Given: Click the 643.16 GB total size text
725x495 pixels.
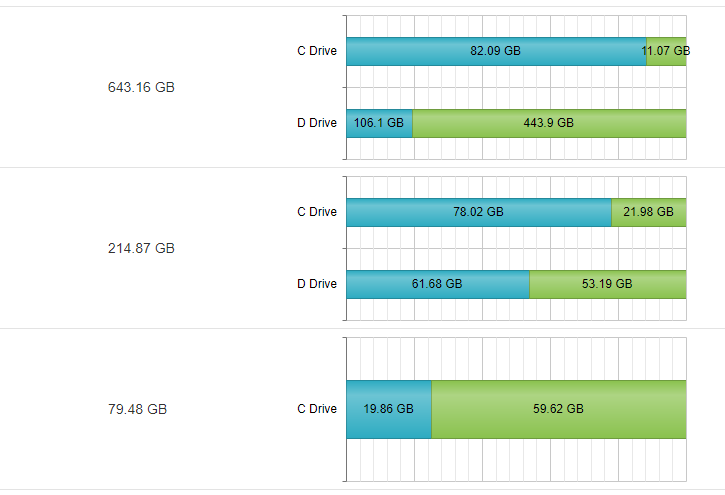Looking at the screenshot, I should [141, 87].
